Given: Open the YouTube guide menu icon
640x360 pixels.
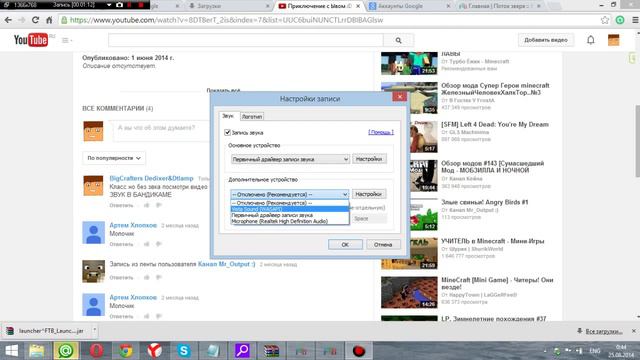Looking at the screenshot, I should point(66,40).
